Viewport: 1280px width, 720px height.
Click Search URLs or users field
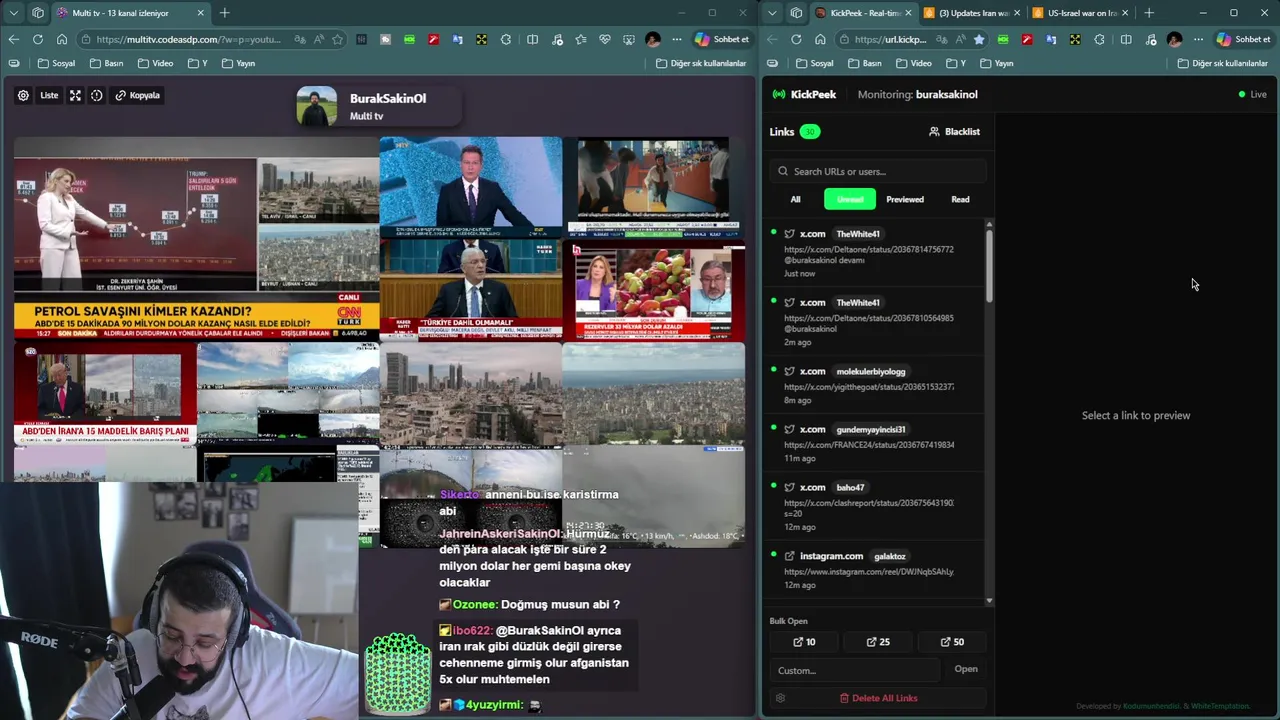coord(878,171)
